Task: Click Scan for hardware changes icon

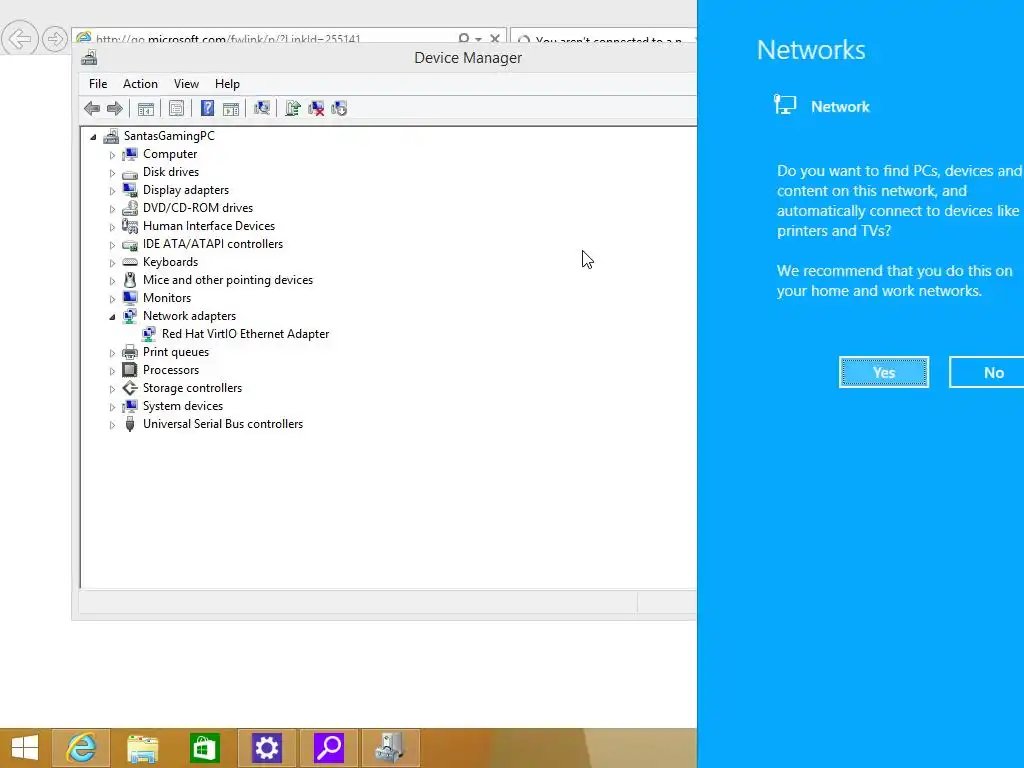Action: coord(262,108)
